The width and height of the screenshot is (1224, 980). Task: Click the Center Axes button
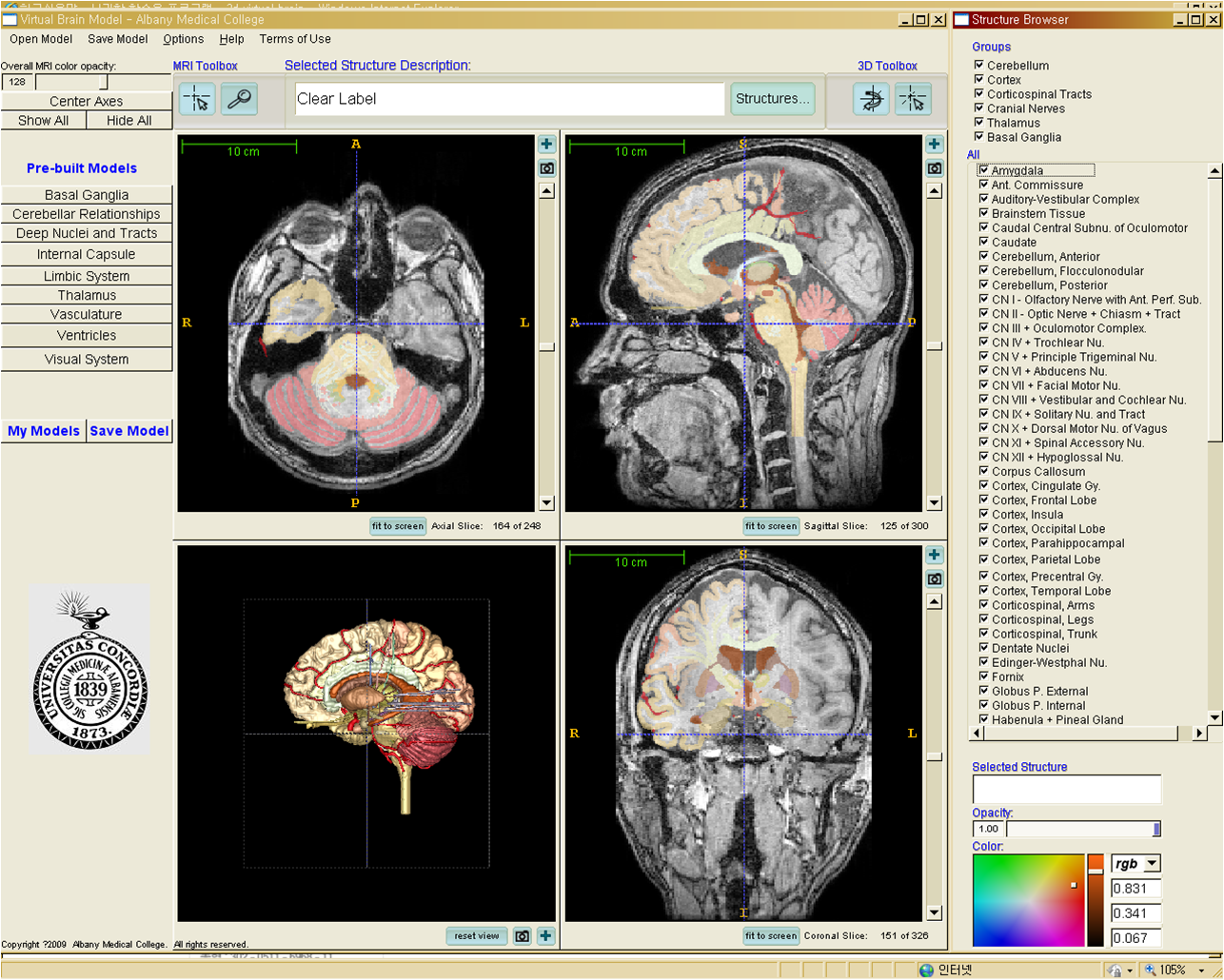87,101
